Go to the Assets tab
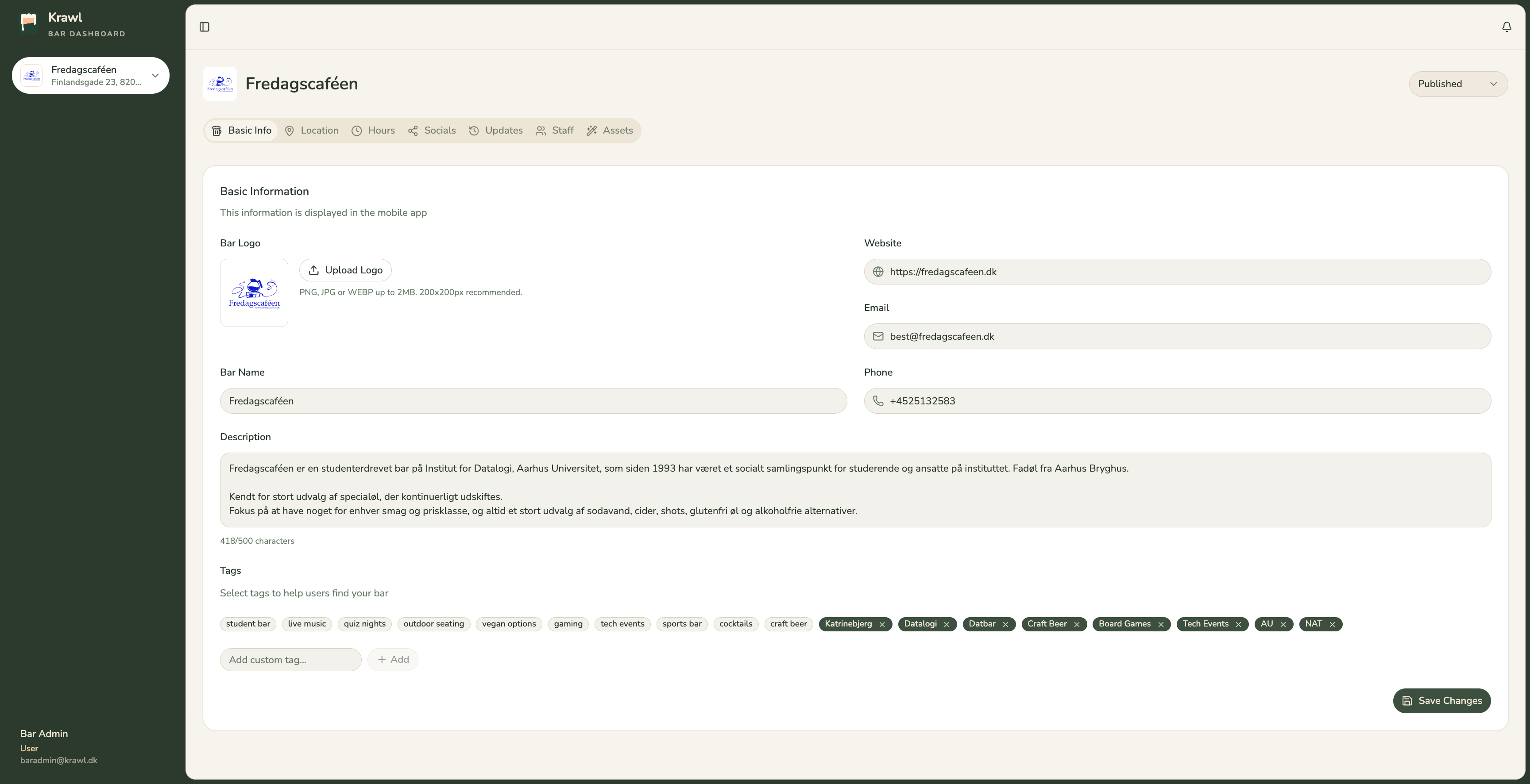 click(x=610, y=131)
